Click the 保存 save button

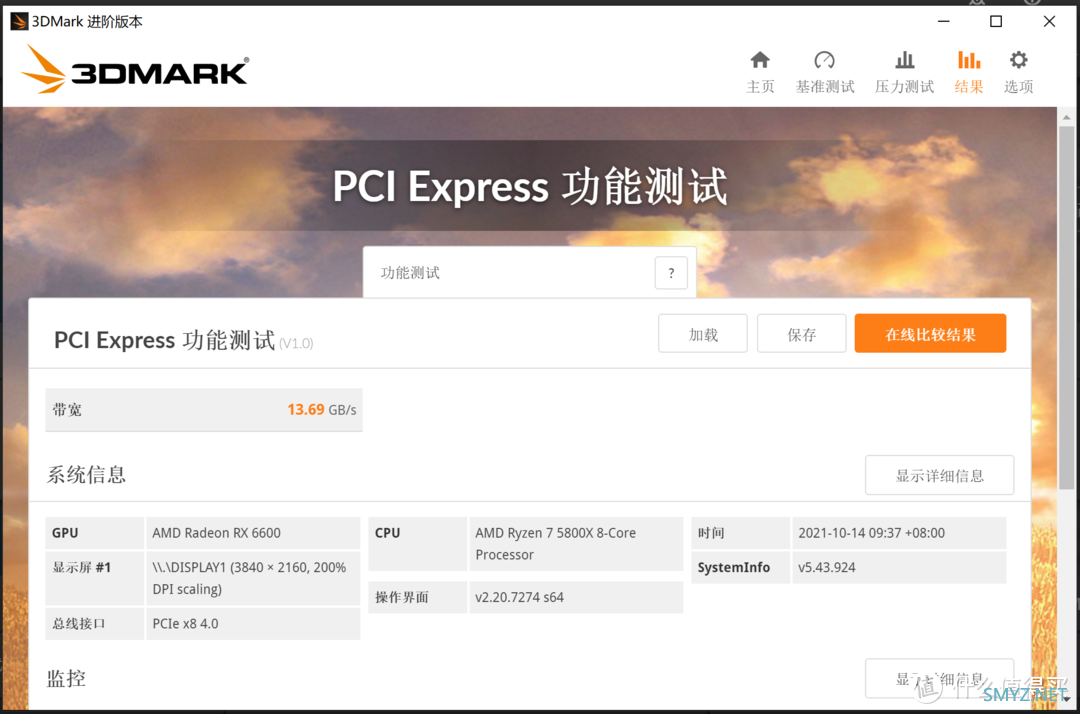(801, 334)
